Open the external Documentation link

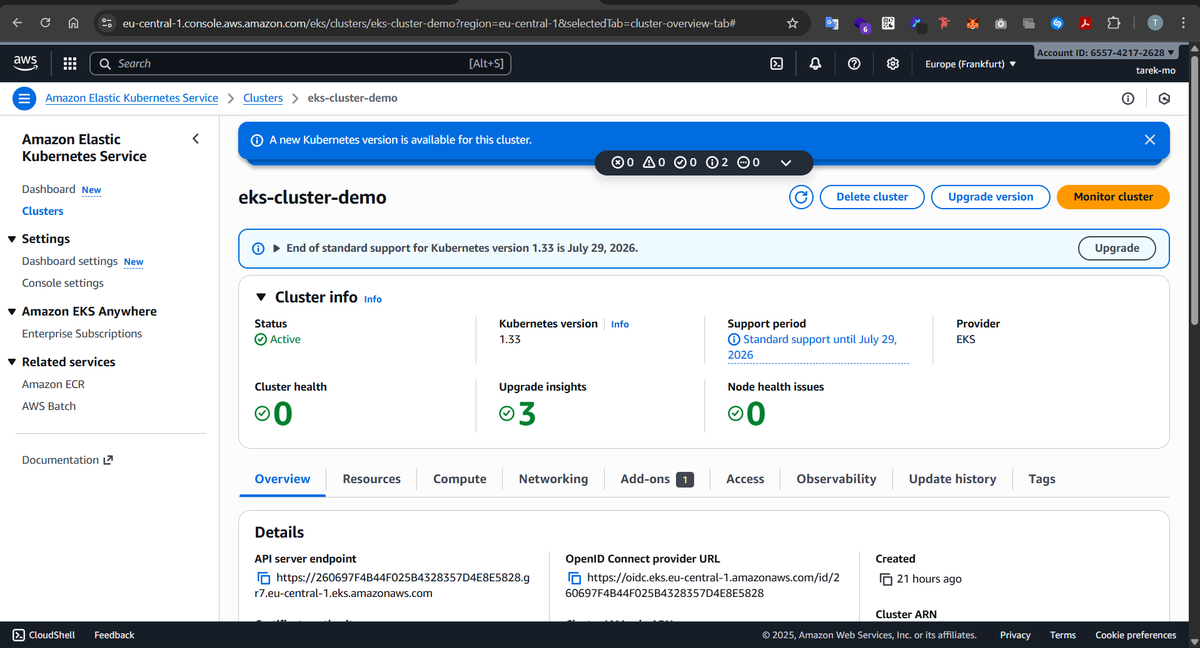click(x=67, y=460)
